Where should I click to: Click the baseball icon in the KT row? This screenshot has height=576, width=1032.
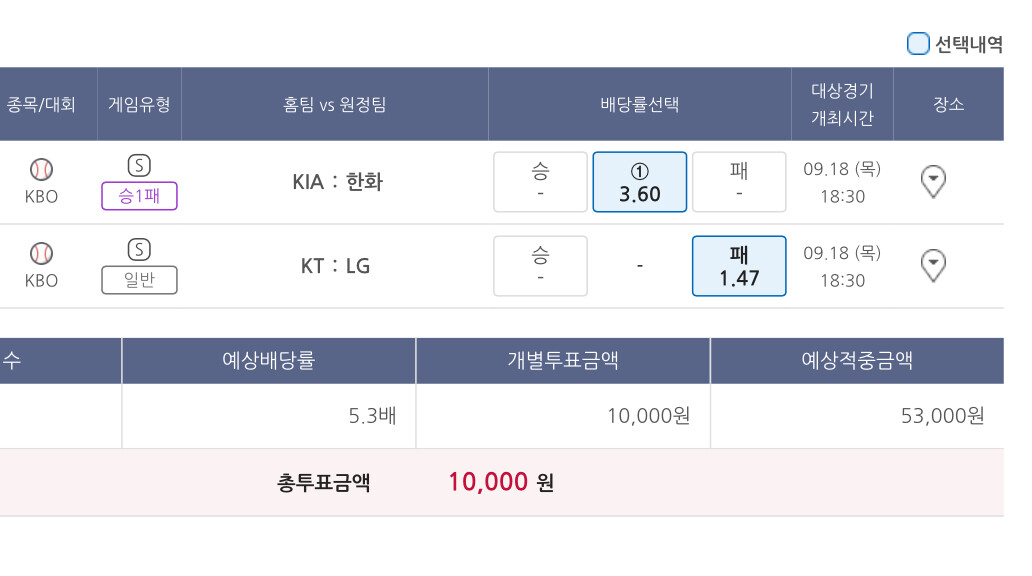tap(41, 253)
